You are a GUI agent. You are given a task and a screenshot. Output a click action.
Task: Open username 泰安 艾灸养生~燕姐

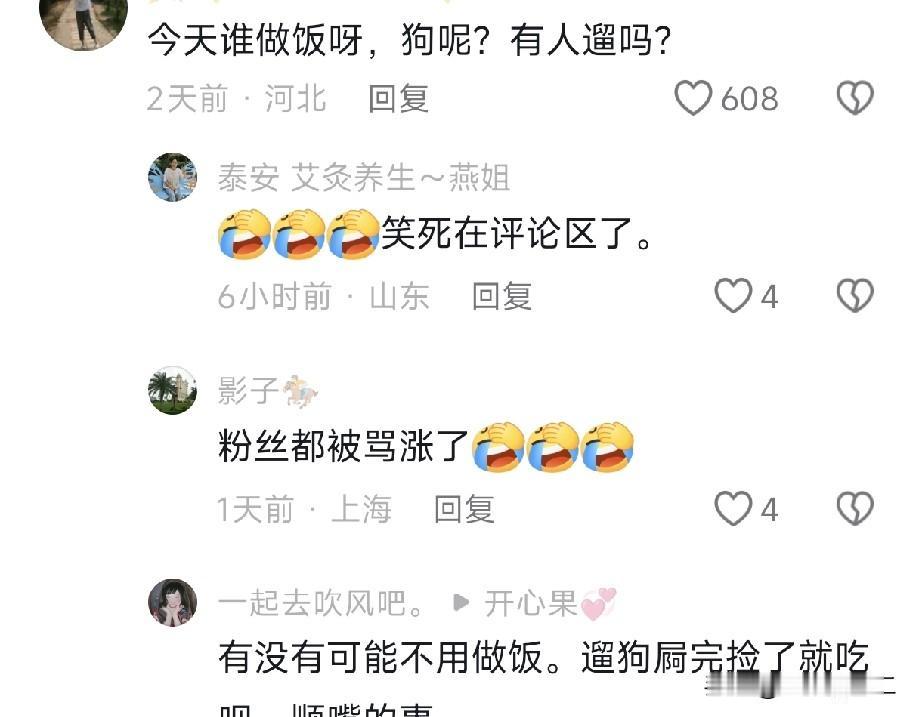point(364,178)
